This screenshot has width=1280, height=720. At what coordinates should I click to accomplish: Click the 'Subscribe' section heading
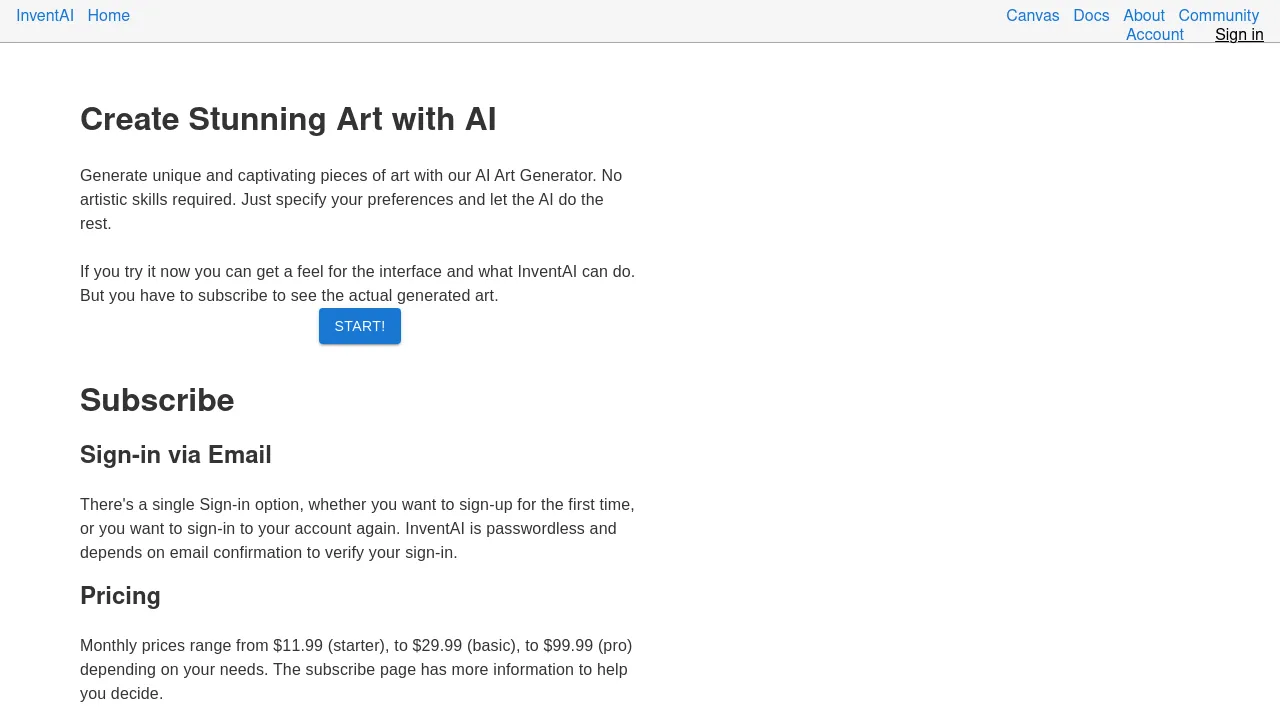coord(157,400)
